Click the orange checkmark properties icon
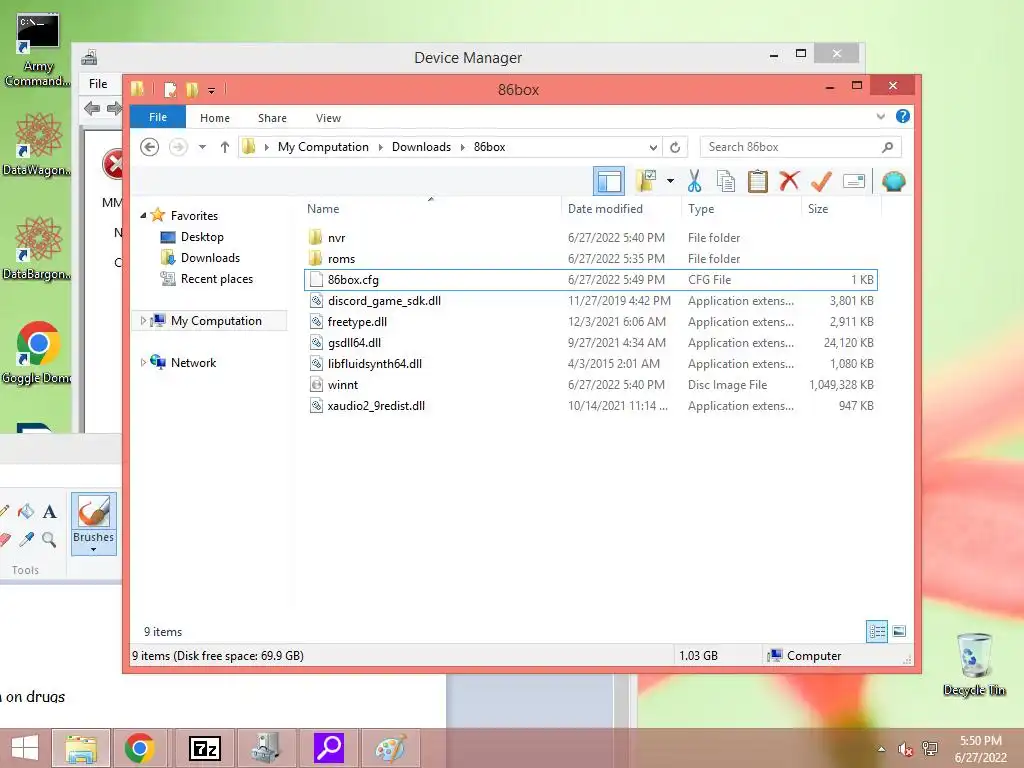Screen dimensions: 1024x768 (821, 181)
